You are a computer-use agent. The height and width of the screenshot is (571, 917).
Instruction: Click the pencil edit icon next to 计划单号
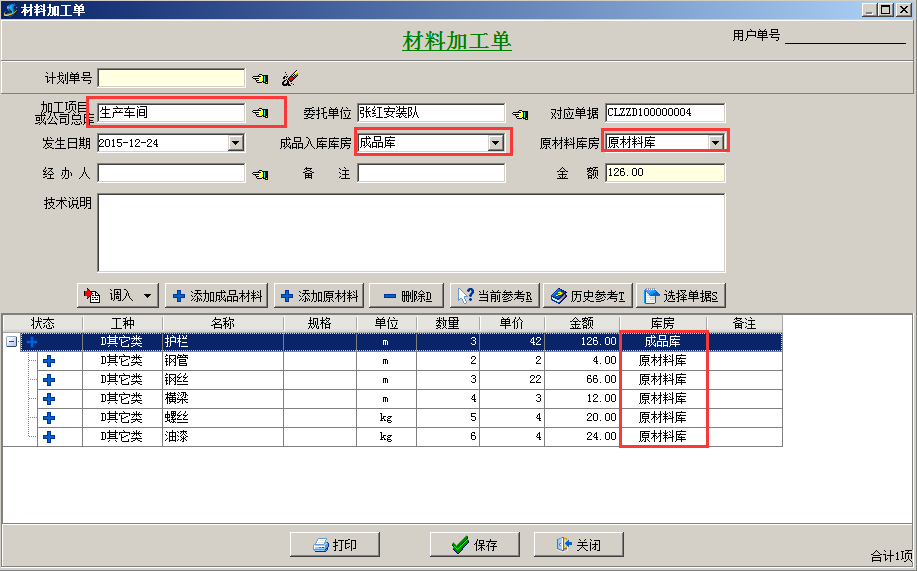click(x=290, y=78)
